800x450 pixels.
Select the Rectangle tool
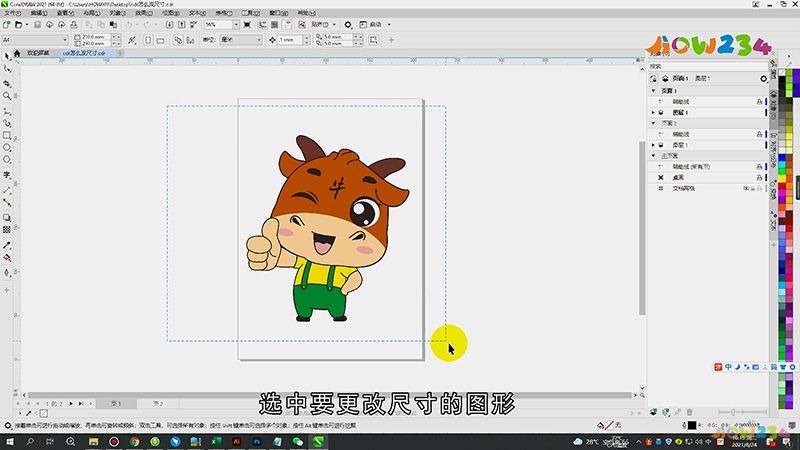click(x=7, y=135)
